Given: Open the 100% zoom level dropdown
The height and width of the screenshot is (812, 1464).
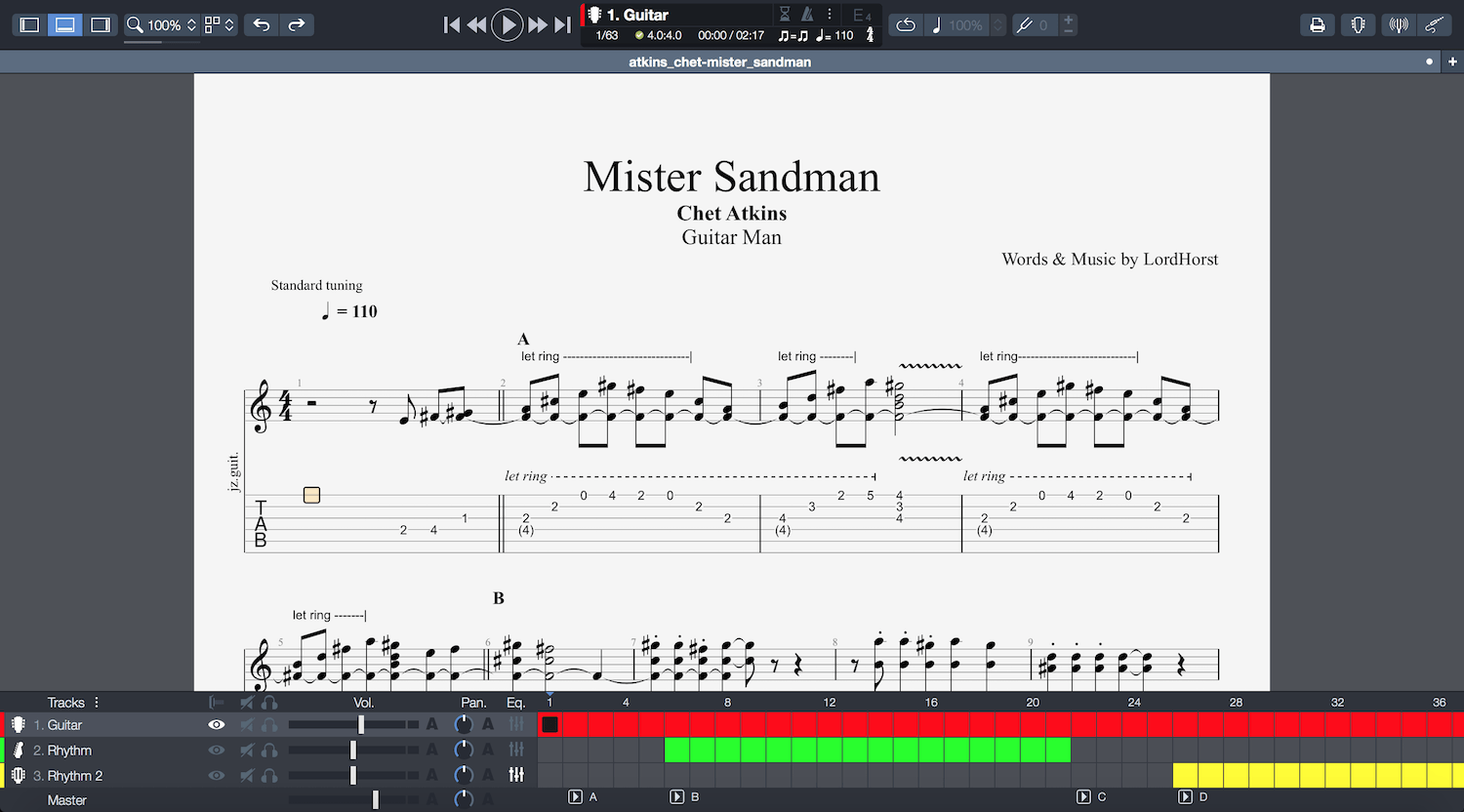Looking at the screenshot, I should (x=163, y=24).
